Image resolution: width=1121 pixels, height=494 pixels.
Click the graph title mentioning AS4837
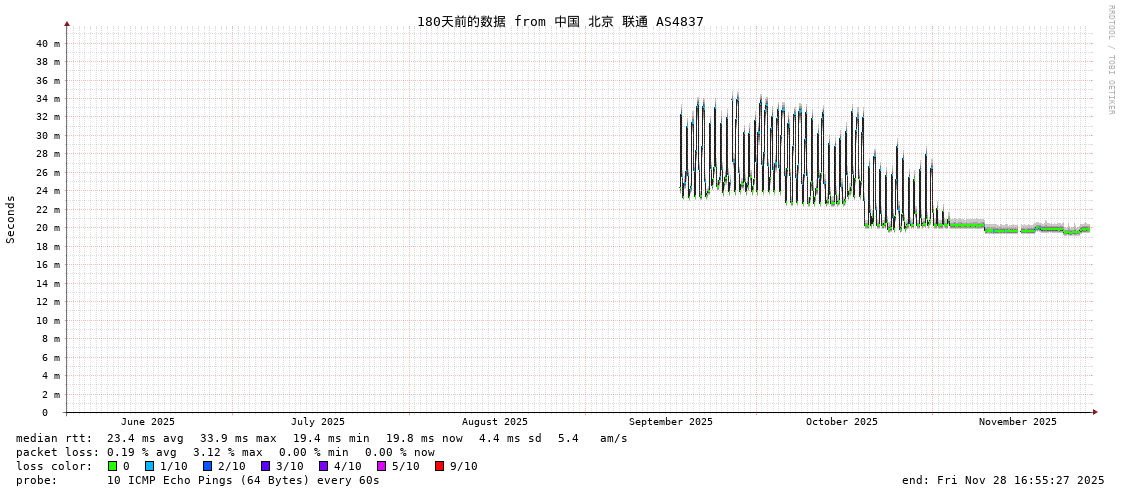click(x=560, y=21)
